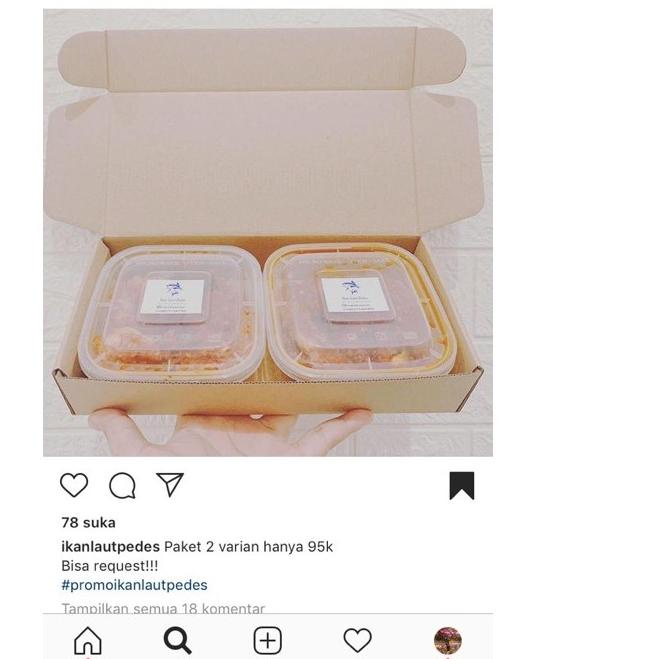Viewport: 659px width, 659px height.
Task: Open the ikanlautpedes profile from the caption username
Action: (x=110, y=547)
